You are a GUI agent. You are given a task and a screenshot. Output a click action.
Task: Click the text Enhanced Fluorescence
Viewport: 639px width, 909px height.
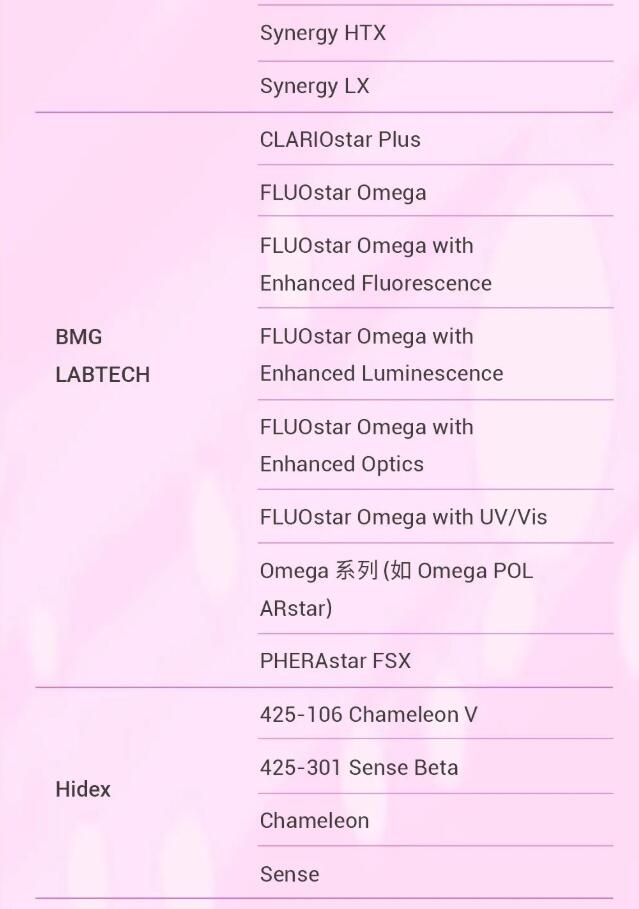(x=375, y=283)
